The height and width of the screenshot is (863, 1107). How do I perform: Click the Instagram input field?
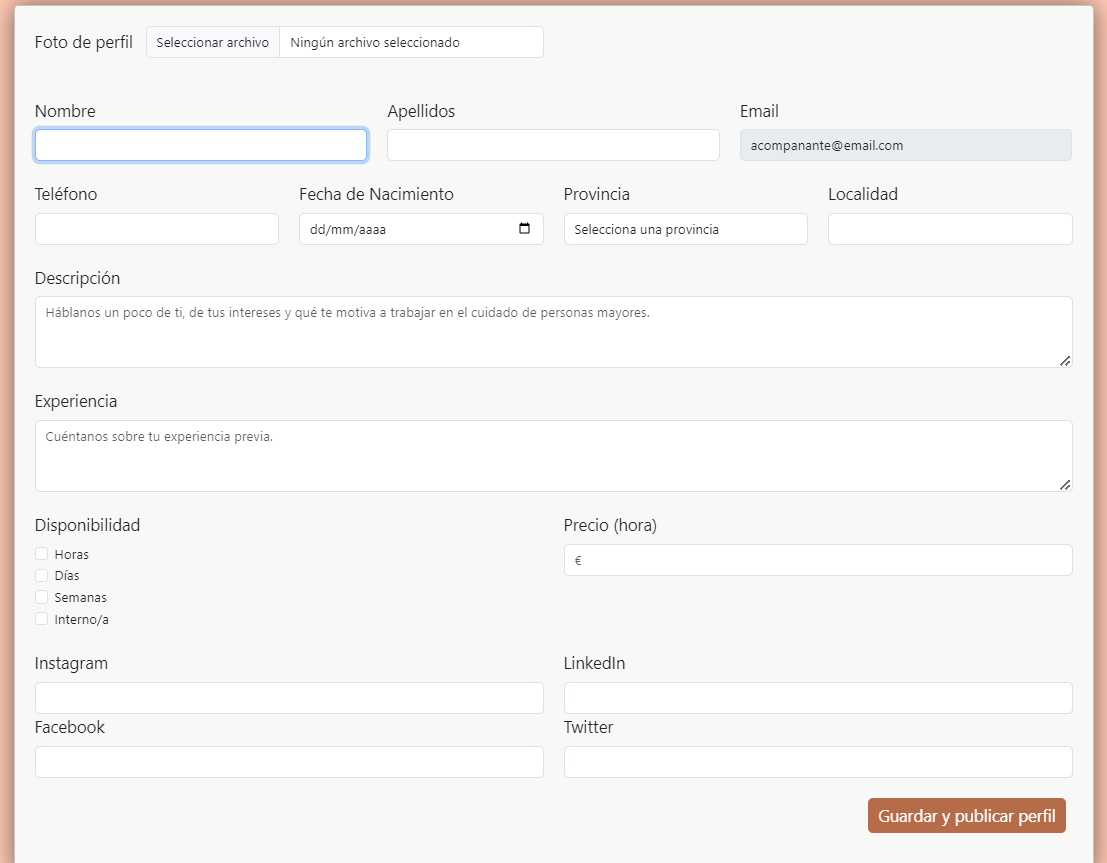click(289, 698)
